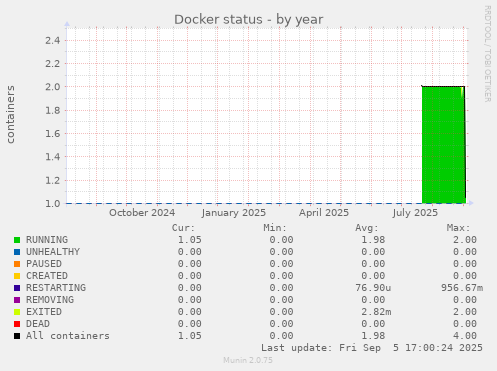Click the 'Avg:' column header
Screen dimensions: 497x371
click(367, 228)
